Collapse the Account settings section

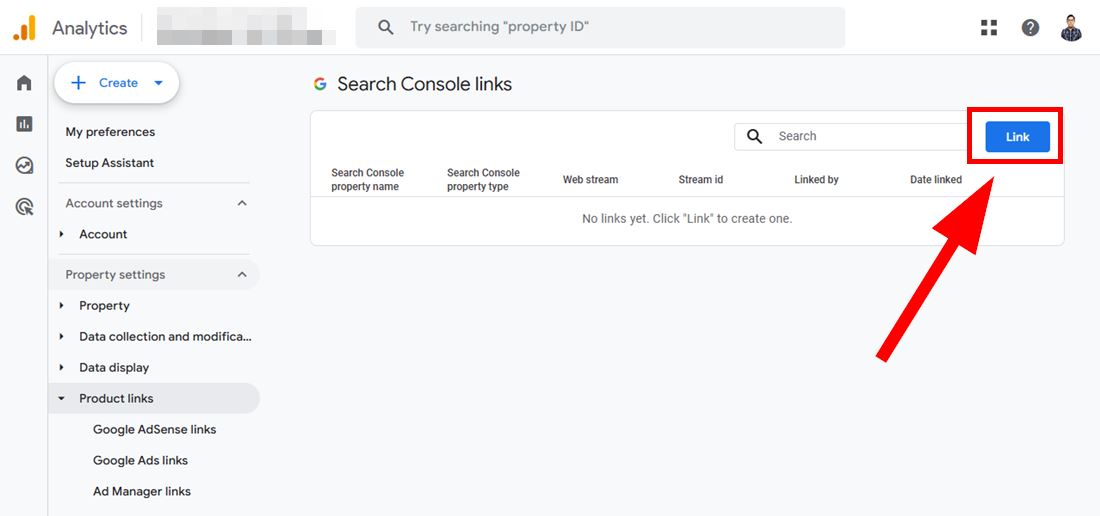[242, 203]
